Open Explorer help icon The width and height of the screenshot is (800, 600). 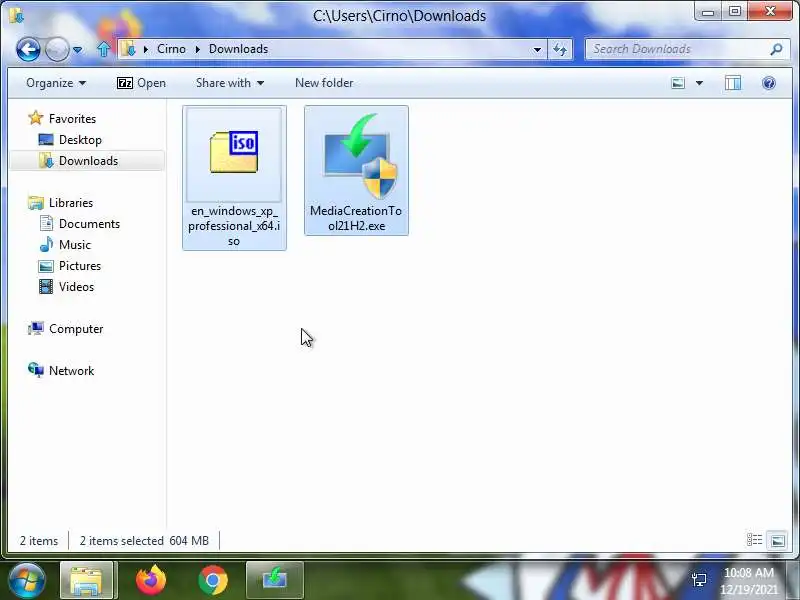pyautogui.click(x=769, y=83)
